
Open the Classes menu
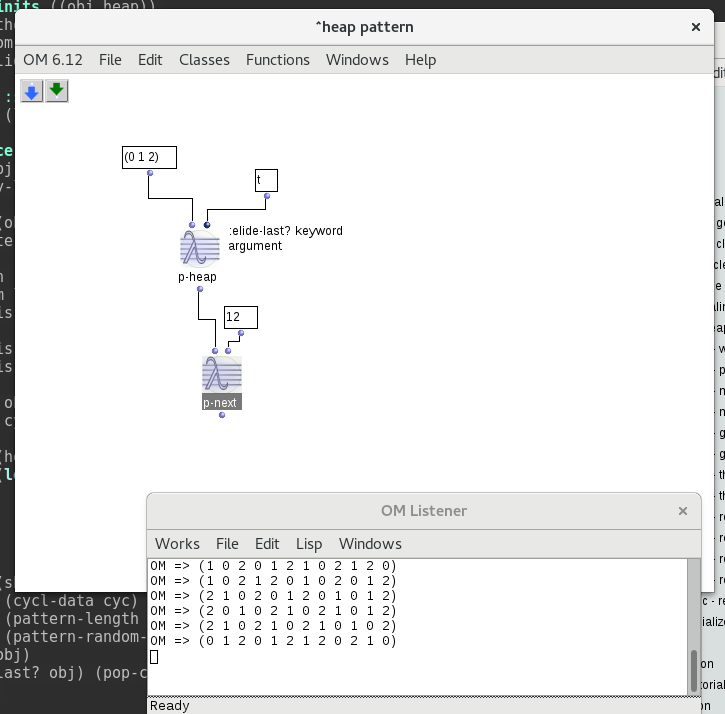204,60
